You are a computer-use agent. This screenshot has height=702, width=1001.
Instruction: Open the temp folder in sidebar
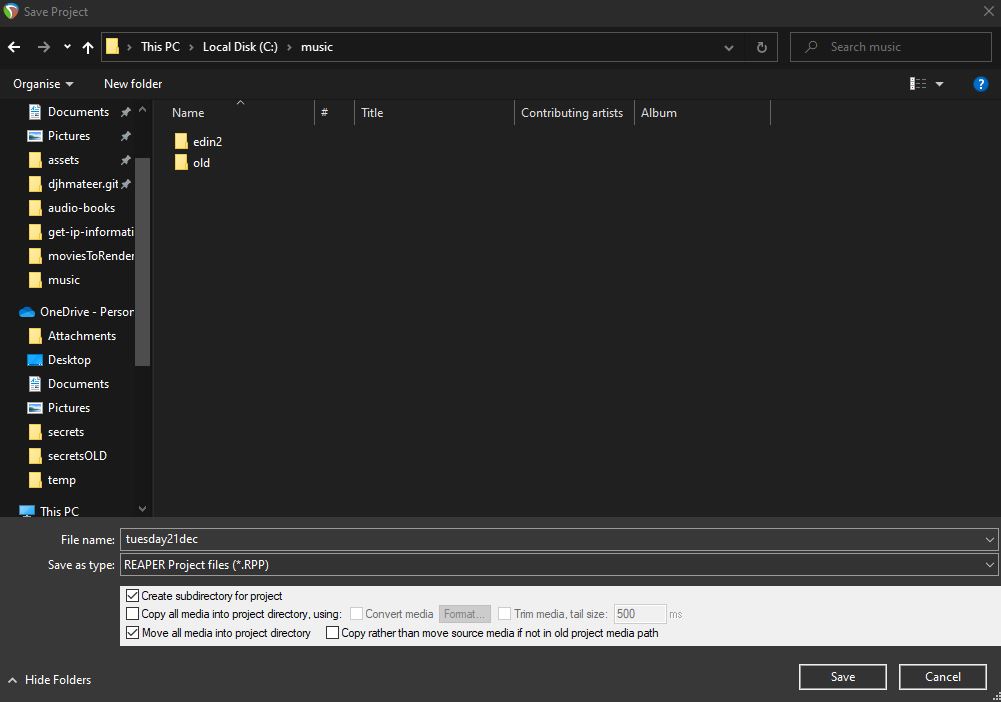coord(61,480)
